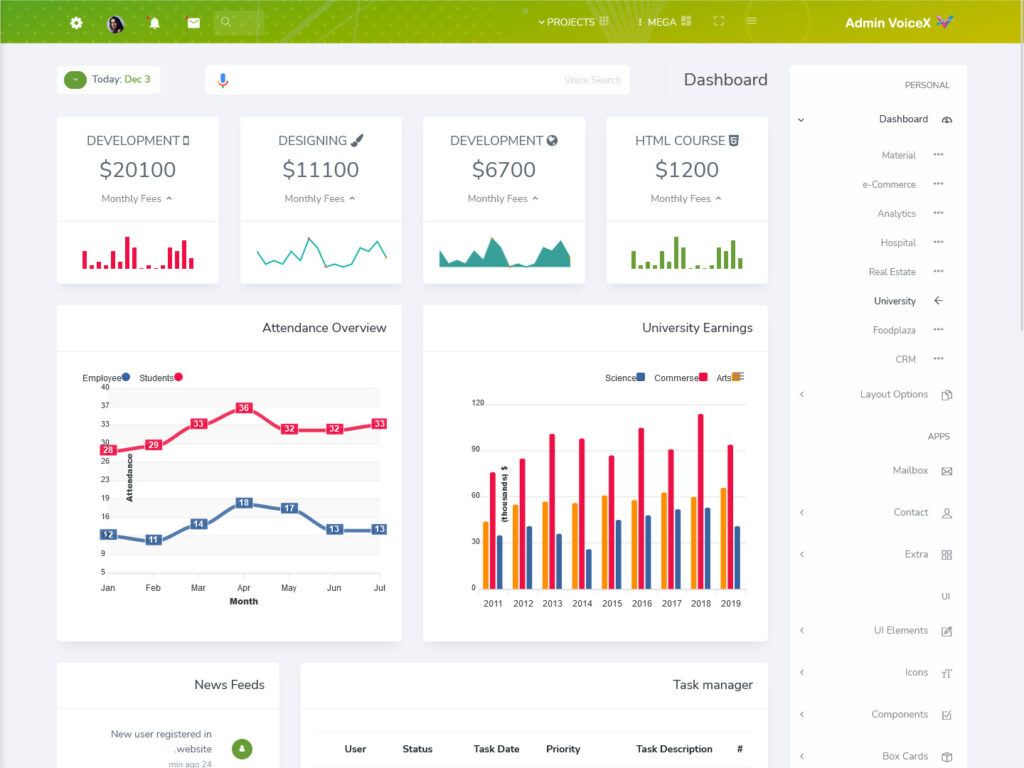Viewport: 1024px width, 768px height.
Task: Toggle the Employee series in attendance legend
Action: pyautogui.click(x=106, y=378)
